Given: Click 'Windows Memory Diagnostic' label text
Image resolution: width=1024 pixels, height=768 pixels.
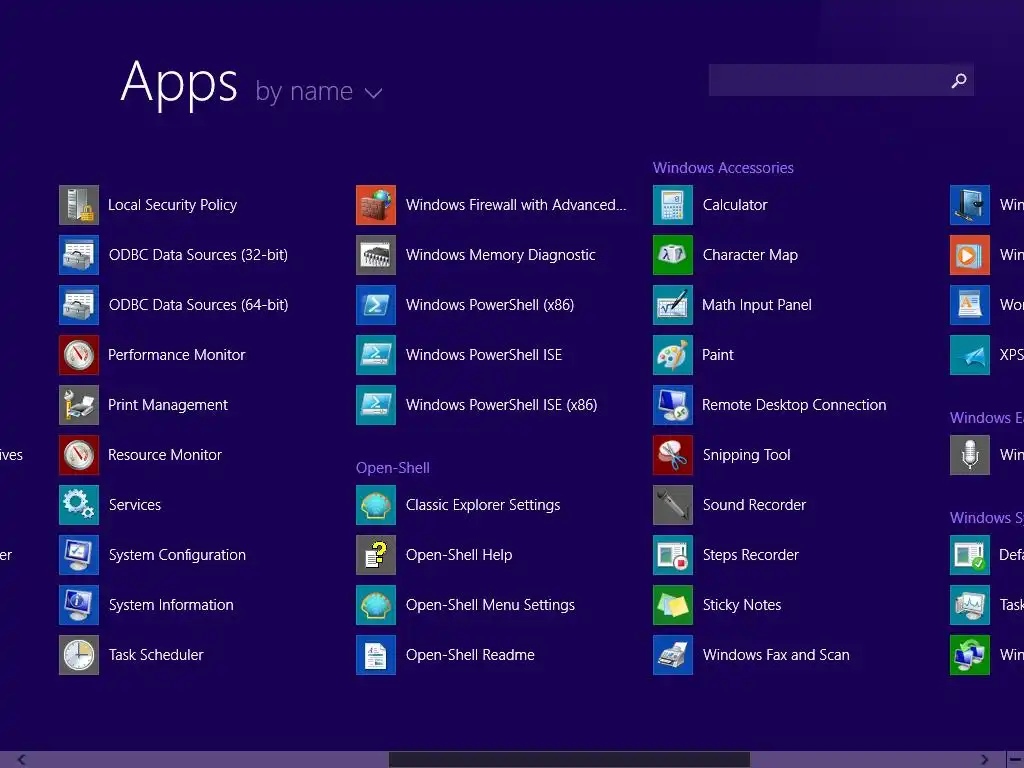Looking at the screenshot, I should (500, 255).
